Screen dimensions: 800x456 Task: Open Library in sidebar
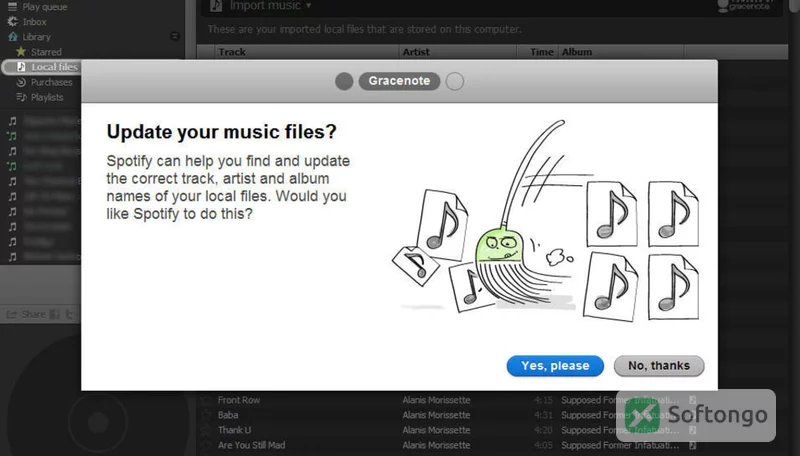[x=36, y=37]
